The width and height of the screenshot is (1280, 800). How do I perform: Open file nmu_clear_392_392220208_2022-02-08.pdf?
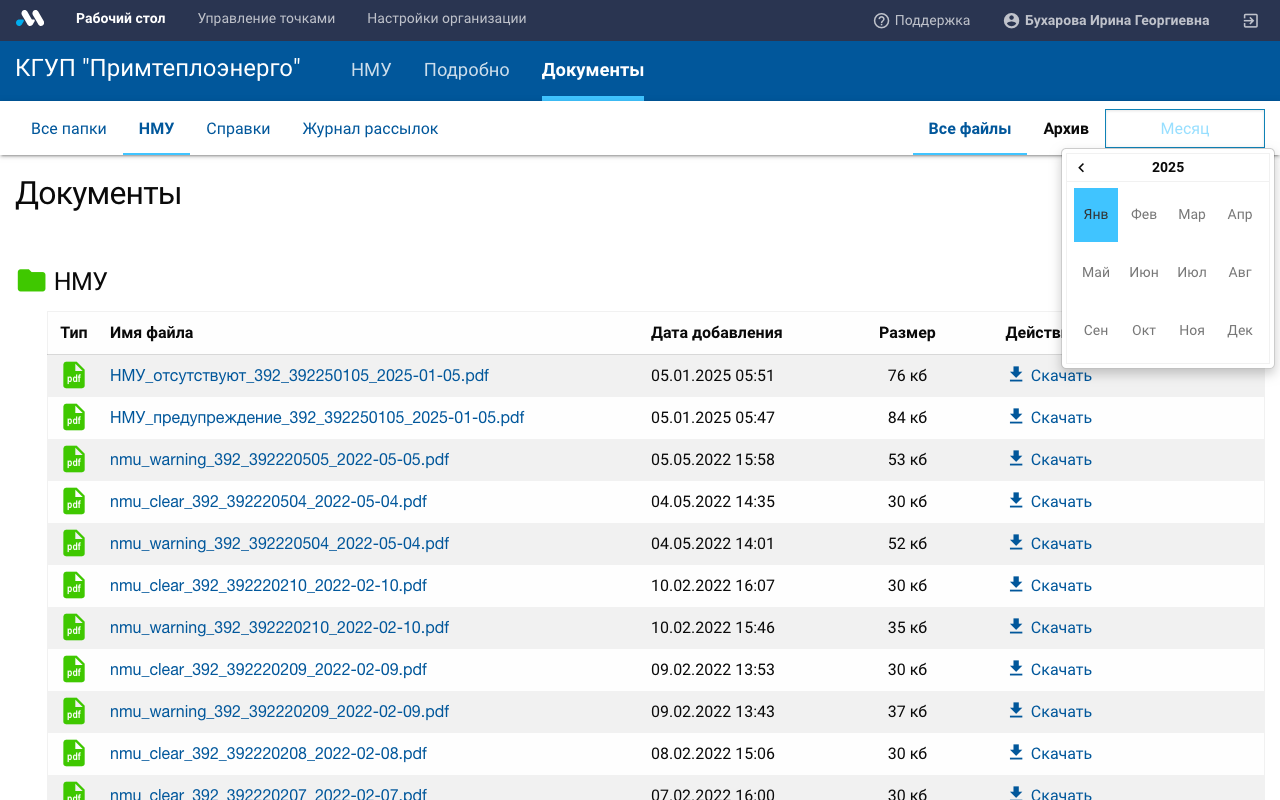268,754
